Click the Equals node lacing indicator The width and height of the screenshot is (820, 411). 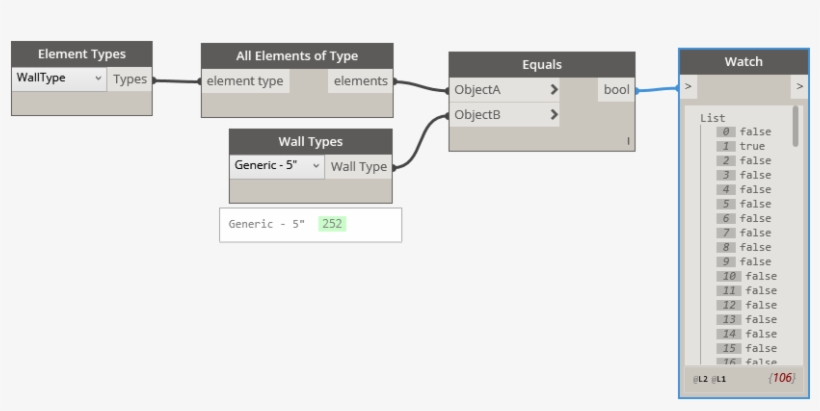tap(628, 141)
